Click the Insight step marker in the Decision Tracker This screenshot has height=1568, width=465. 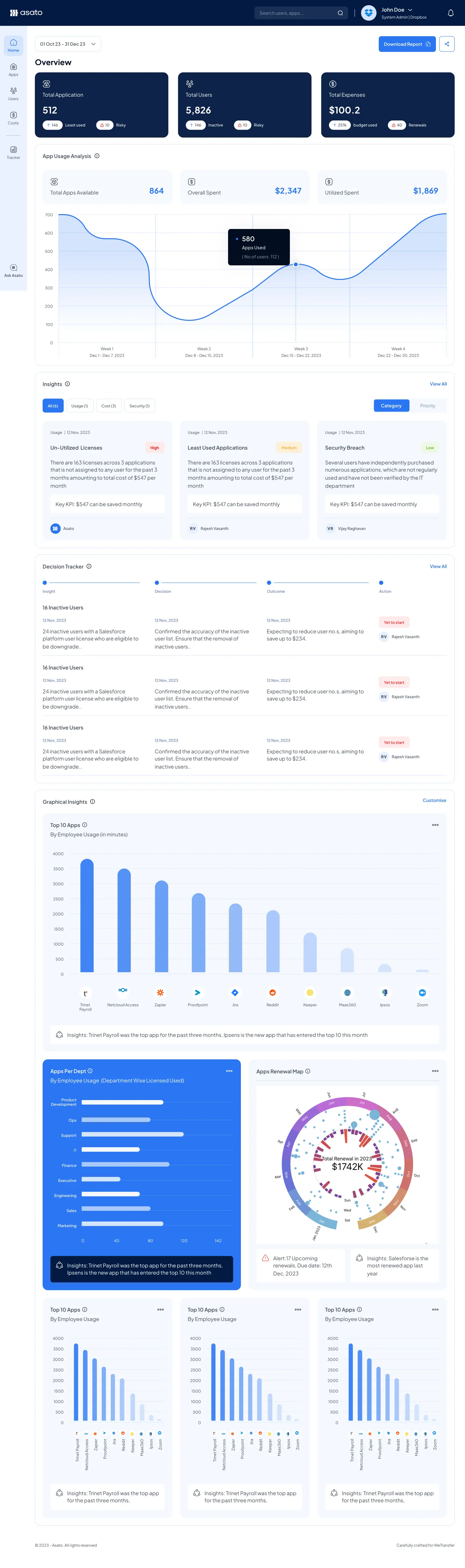pyautogui.click(x=44, y=582)
